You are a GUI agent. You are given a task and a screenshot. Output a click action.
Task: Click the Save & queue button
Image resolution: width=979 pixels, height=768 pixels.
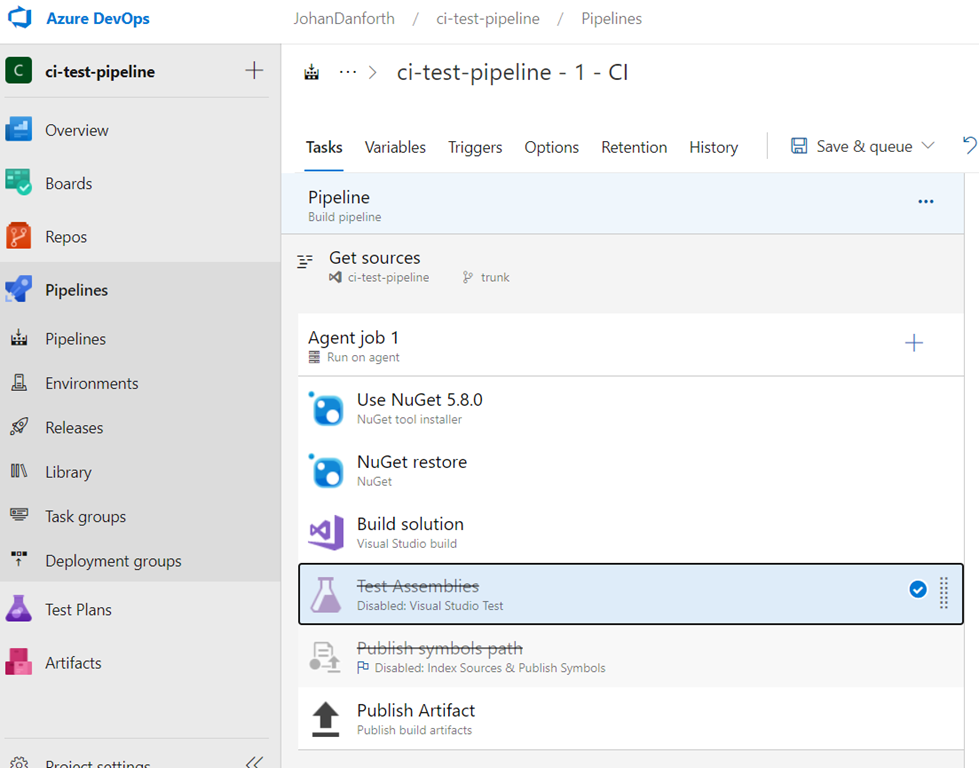pos(852,146)
